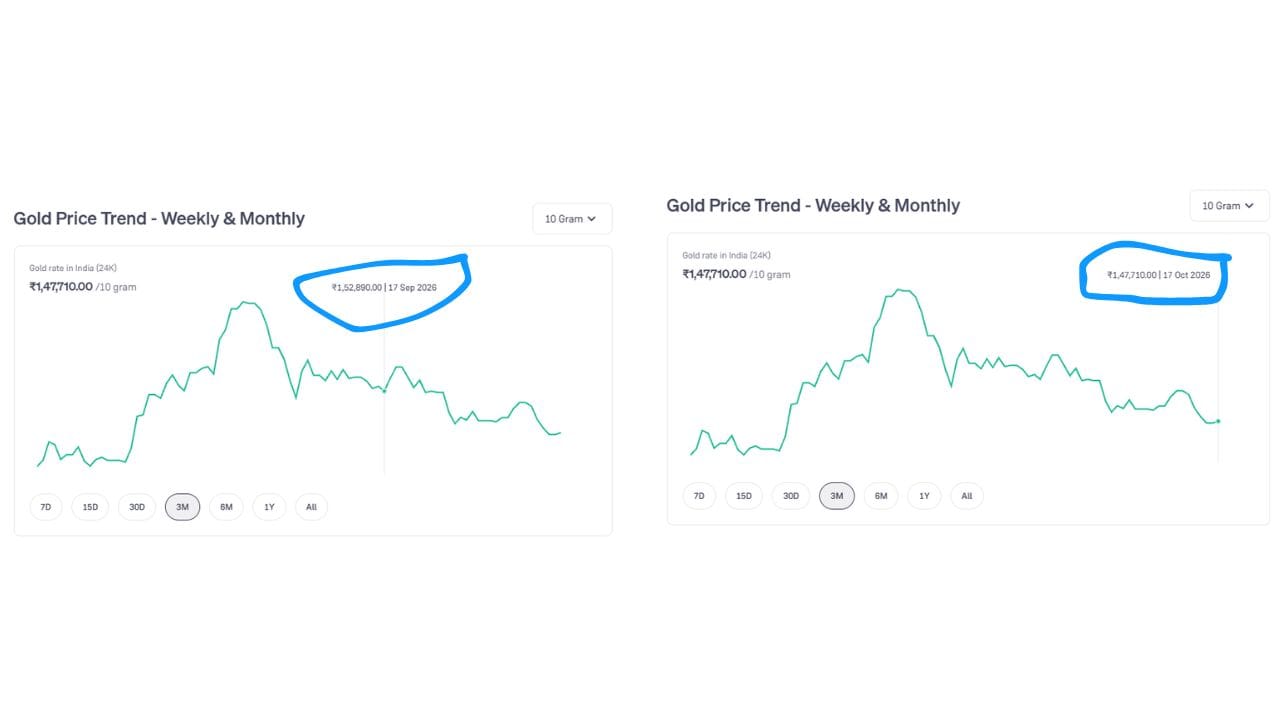The height and width of the screenshot is (720, 1280).
Task: Open 10 Gram dropdown above the 17 Oct chart
Action: [x=1229, y=206]
